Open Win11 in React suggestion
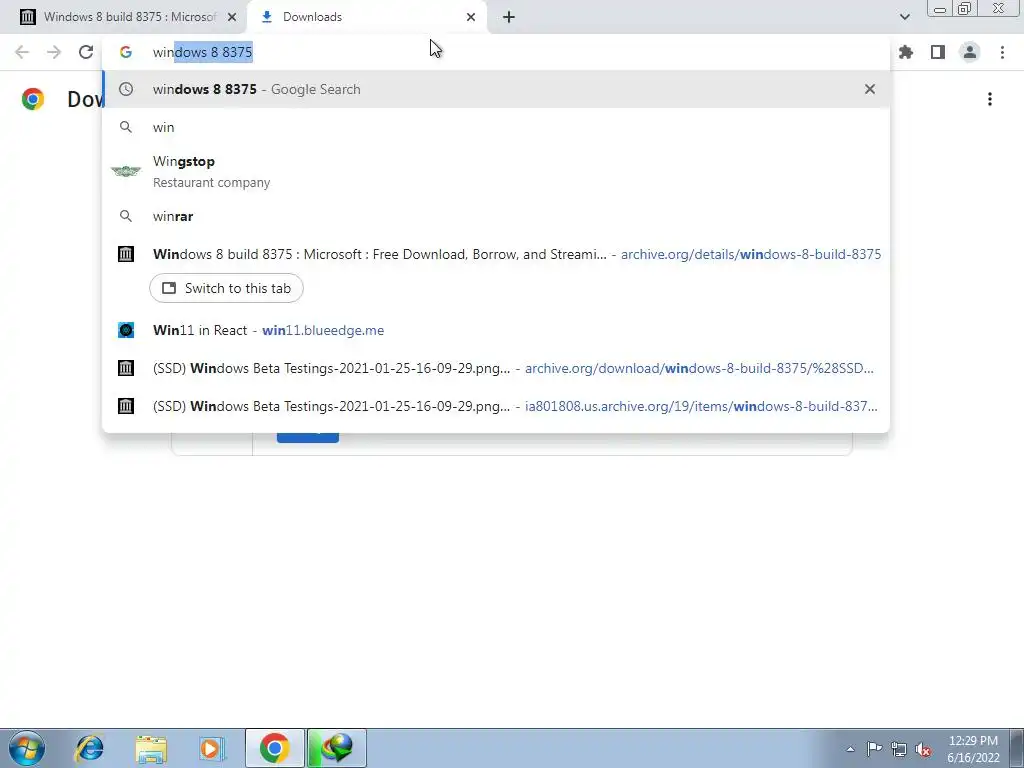This screenshot has height=768, width=1024. tap(496, 330)
